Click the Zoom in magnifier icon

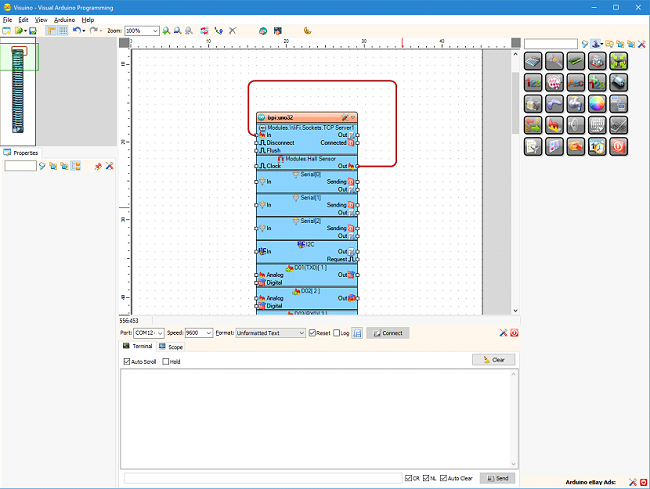coord(166,31)
